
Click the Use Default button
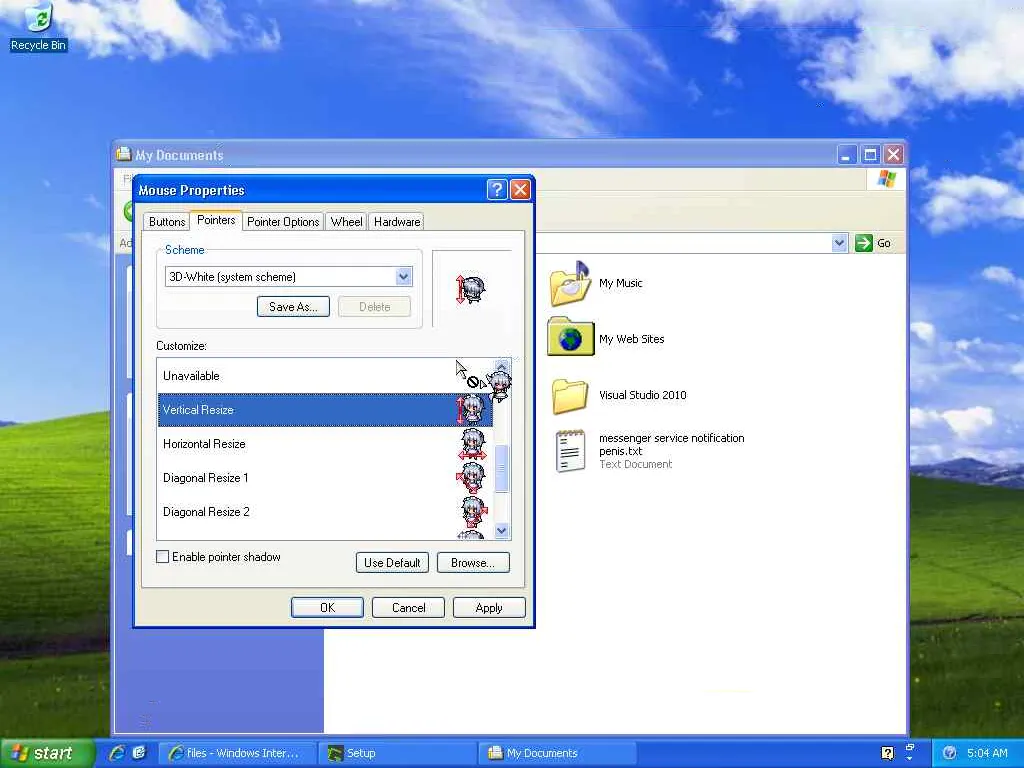[x=392, y=563]
